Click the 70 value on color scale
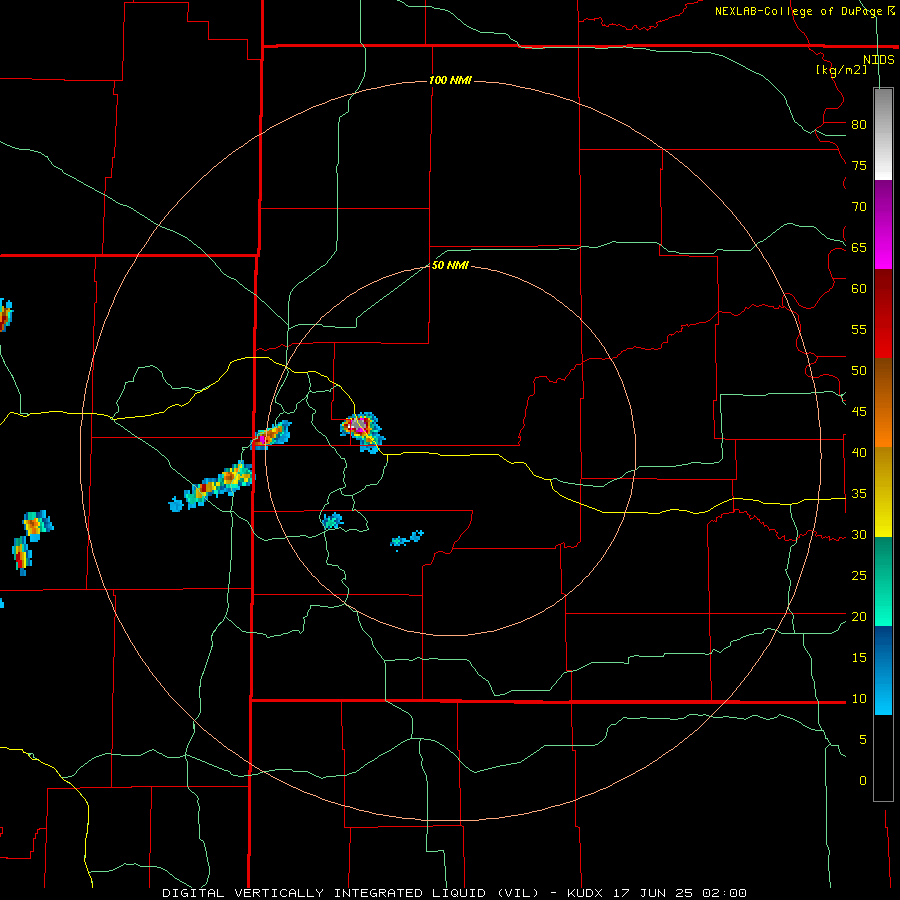Screen dimensions: 900x900 pos(859,207)
